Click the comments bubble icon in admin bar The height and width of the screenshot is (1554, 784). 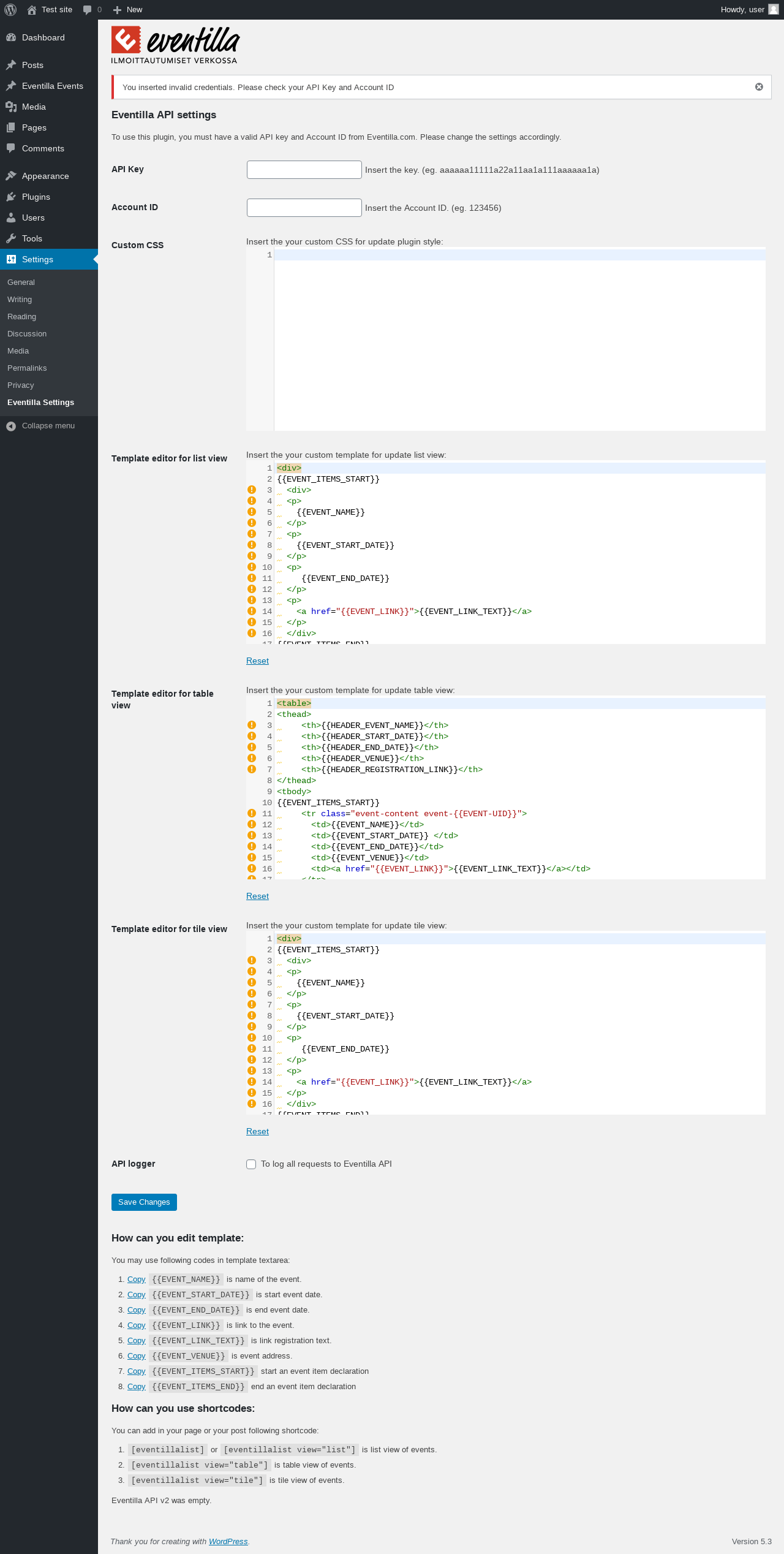(x=88, y=10)
